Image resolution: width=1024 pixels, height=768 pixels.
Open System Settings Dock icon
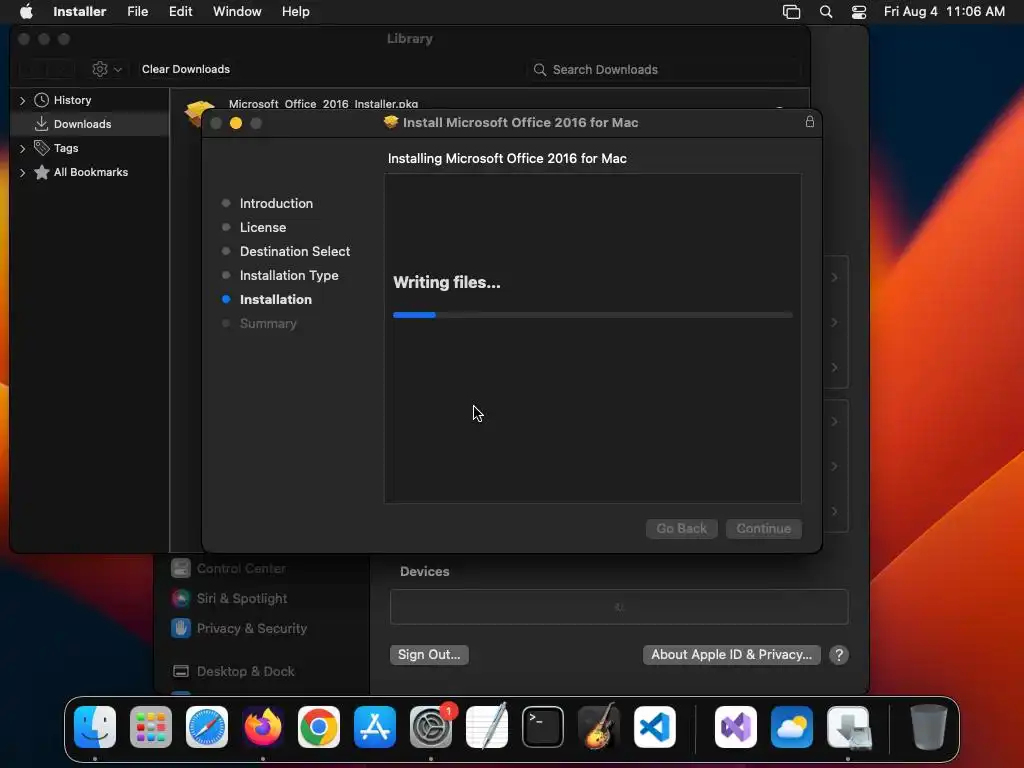[x=431, y=726]
